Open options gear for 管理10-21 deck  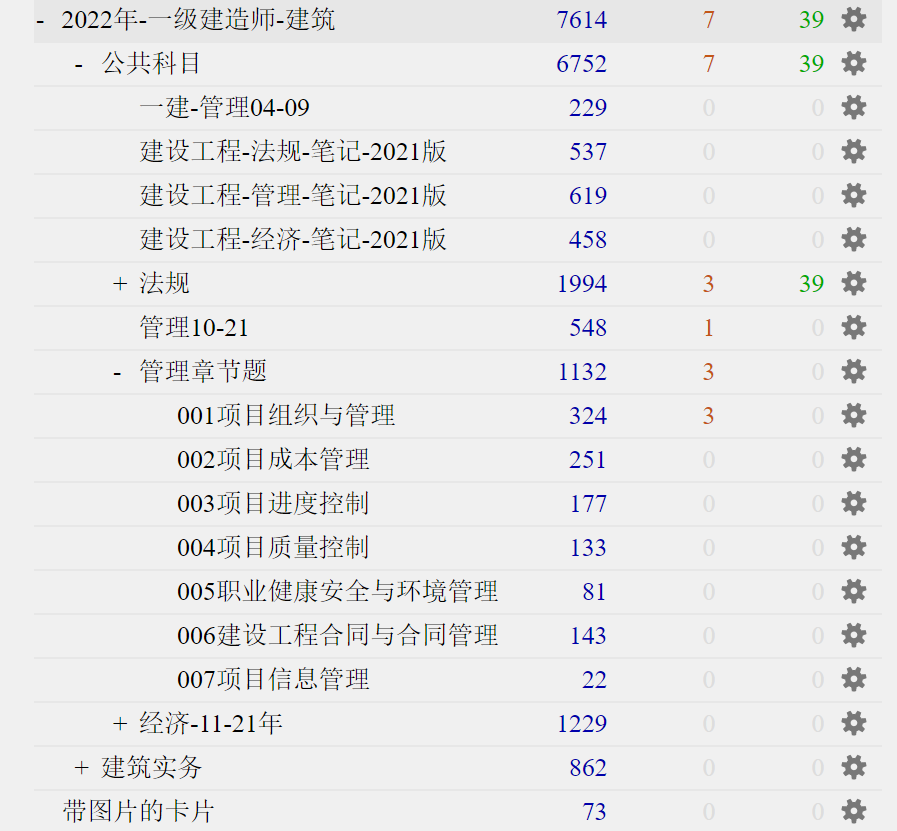click(x=854, y=328)
